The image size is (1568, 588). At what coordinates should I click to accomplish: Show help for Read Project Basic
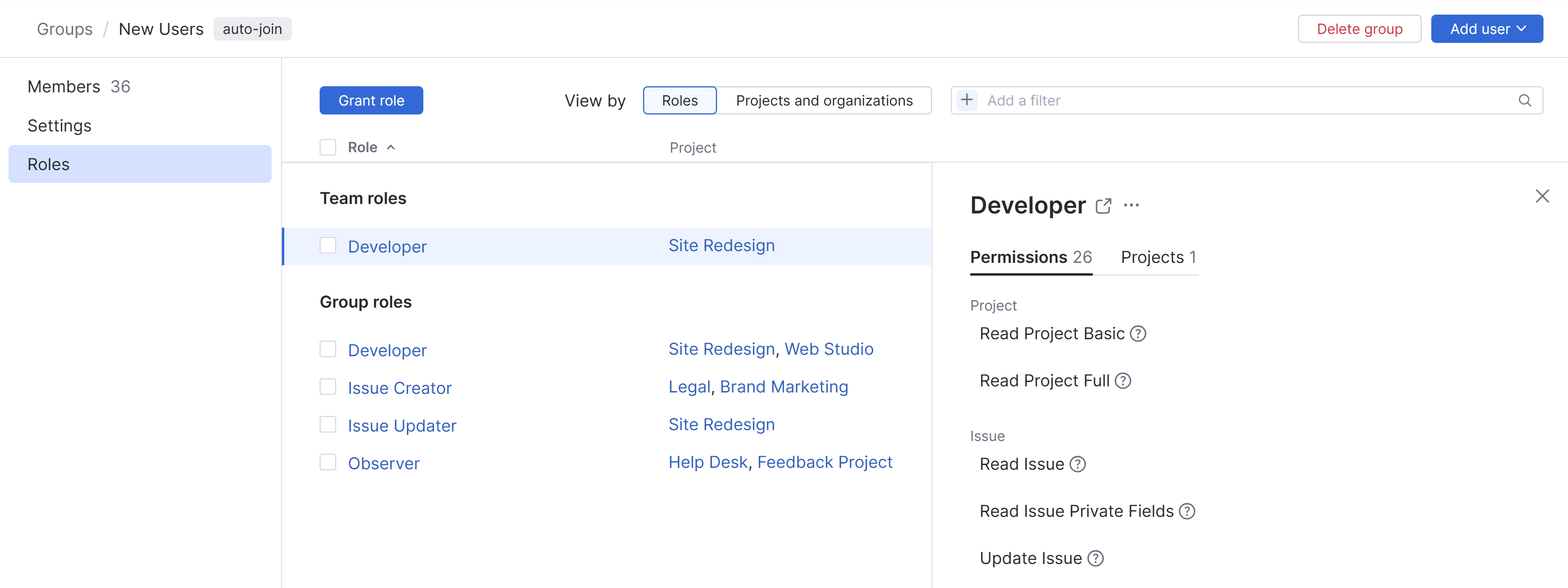[1138, 334]
